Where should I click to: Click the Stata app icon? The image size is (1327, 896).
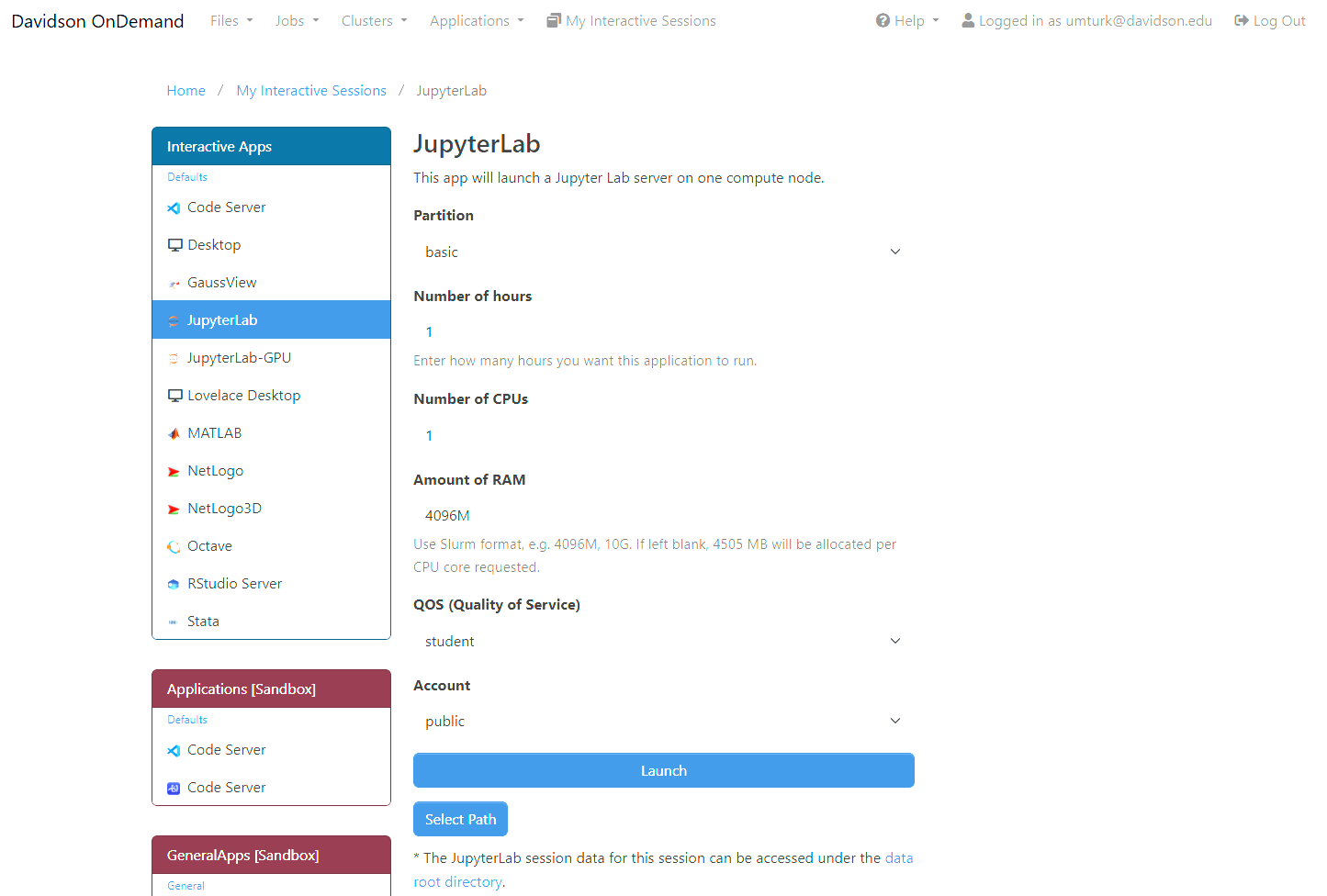[174, 622]
